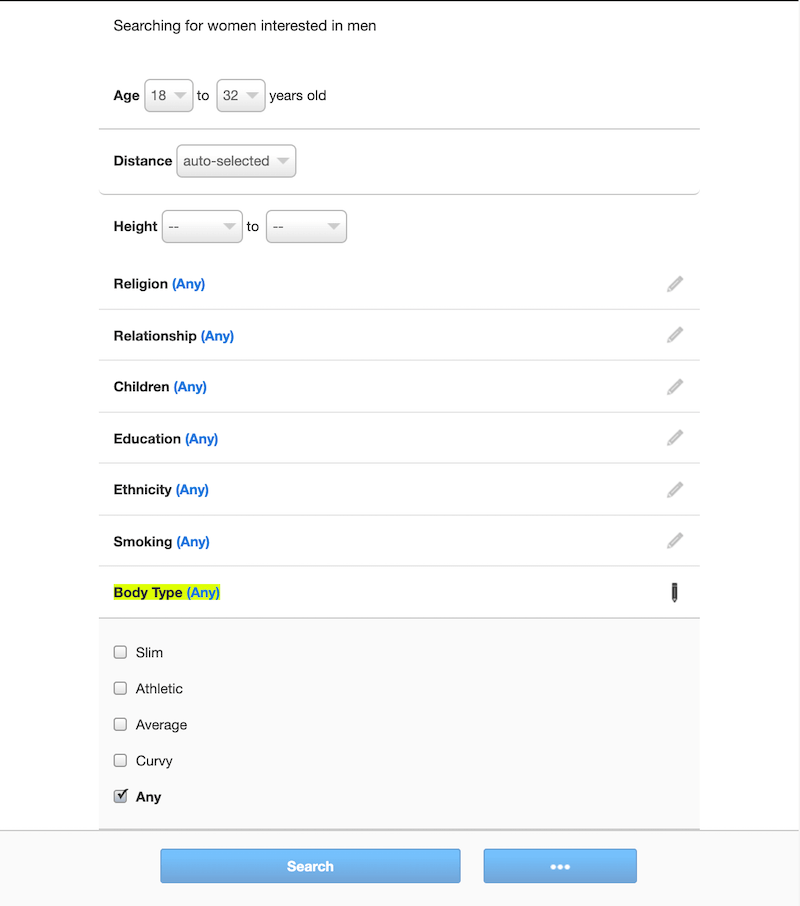Expand the Distance auto-selected dropdown

[236, 161]
